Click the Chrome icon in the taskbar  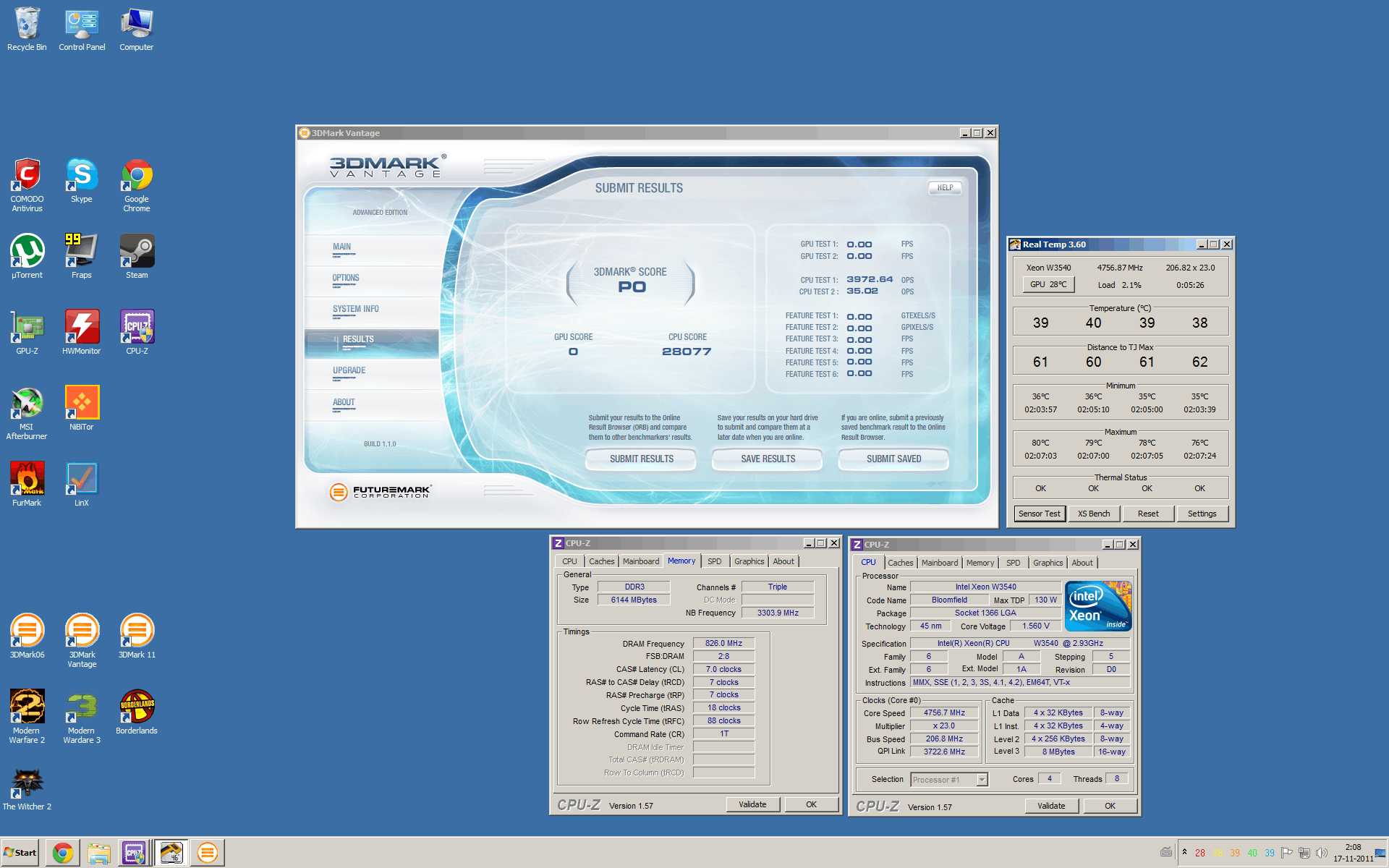coord(63,853)
